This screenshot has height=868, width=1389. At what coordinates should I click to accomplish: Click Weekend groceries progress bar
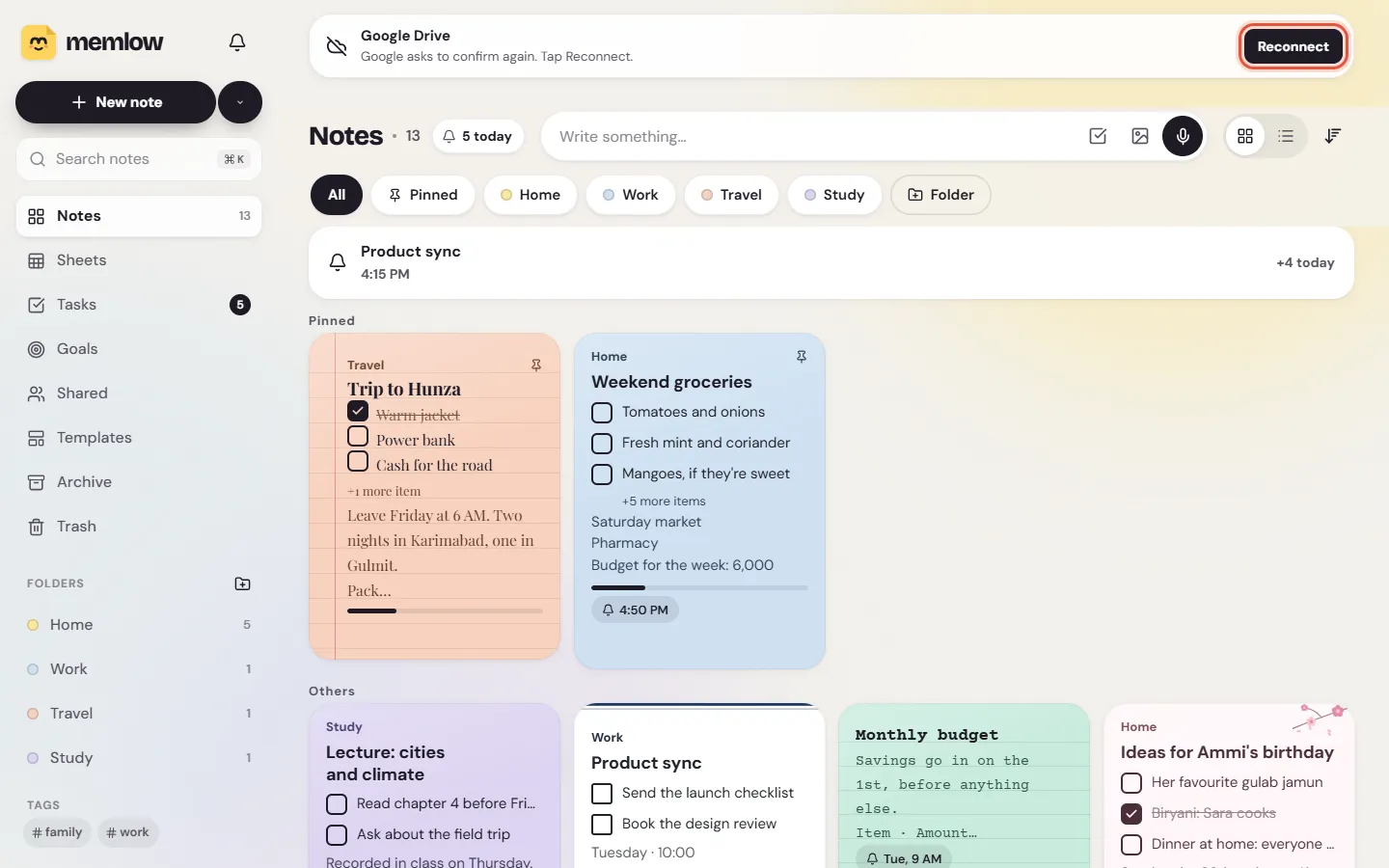[699, 587]
